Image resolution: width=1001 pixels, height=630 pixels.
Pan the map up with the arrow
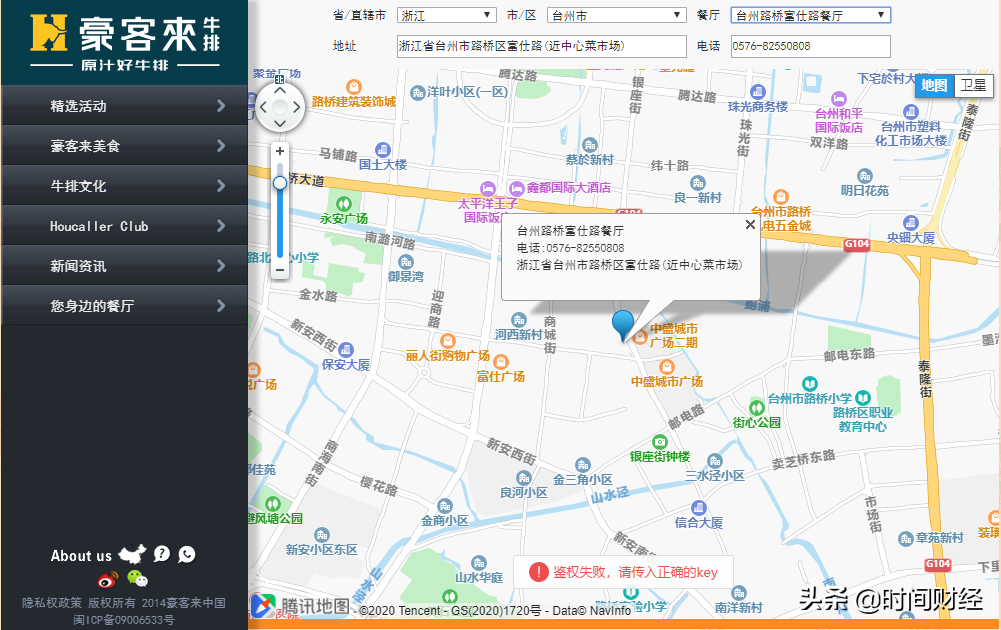[280, 91]
